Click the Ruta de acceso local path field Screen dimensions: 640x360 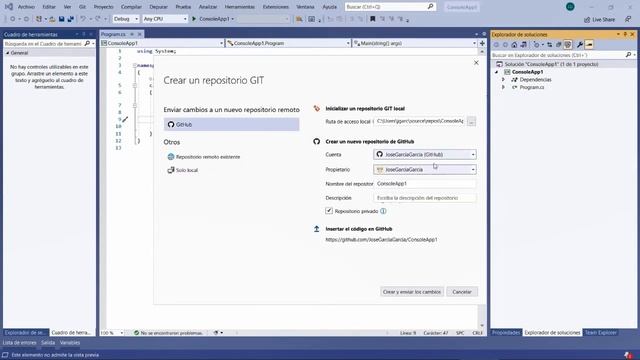click(x=420, y=121)
